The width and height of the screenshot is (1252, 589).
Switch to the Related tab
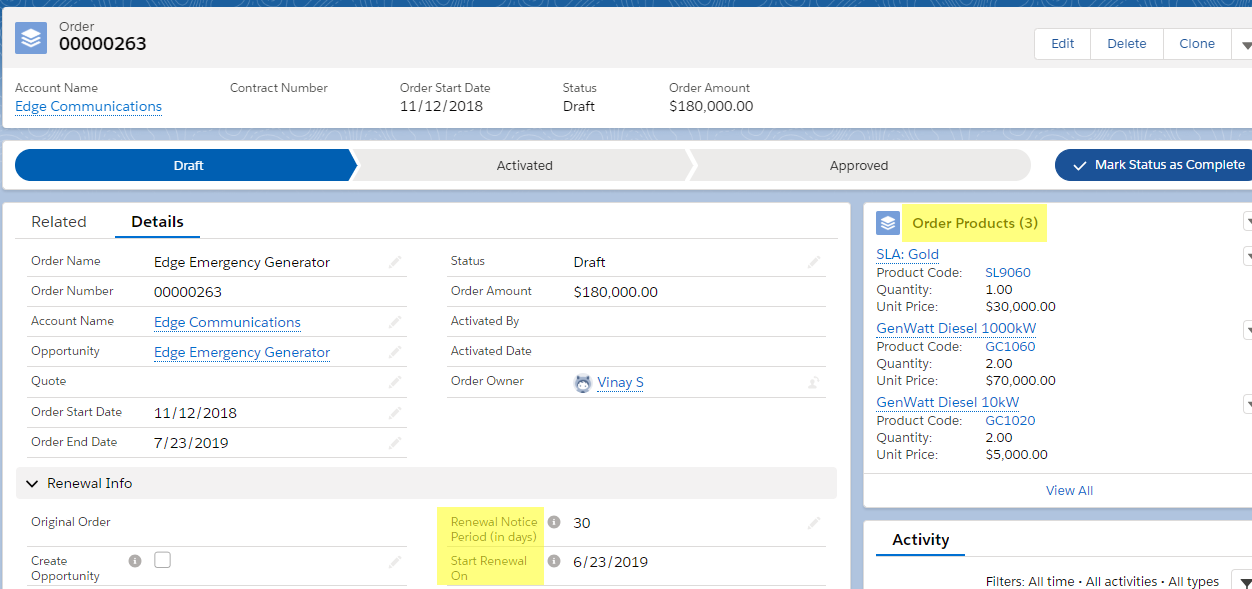click(x=59, y=222)
